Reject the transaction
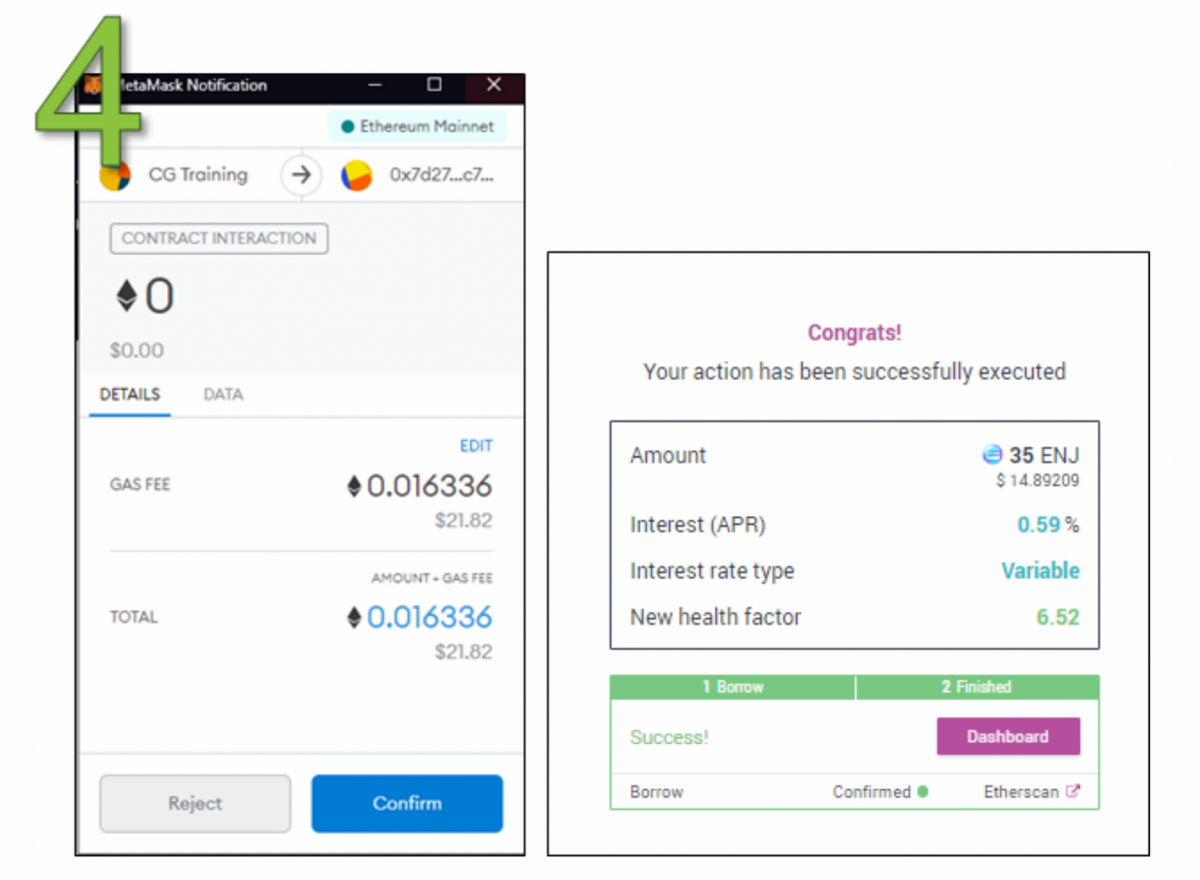 coord(194,803)
